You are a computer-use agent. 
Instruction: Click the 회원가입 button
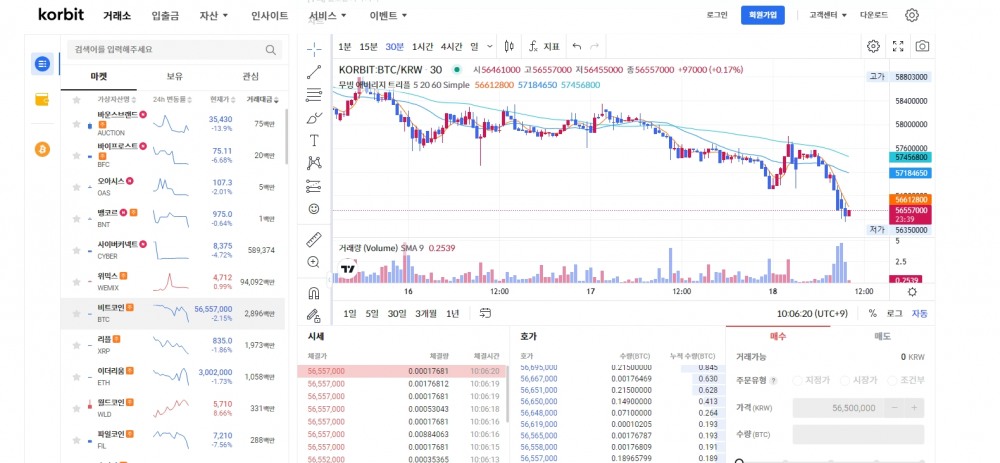click(763, 15)
